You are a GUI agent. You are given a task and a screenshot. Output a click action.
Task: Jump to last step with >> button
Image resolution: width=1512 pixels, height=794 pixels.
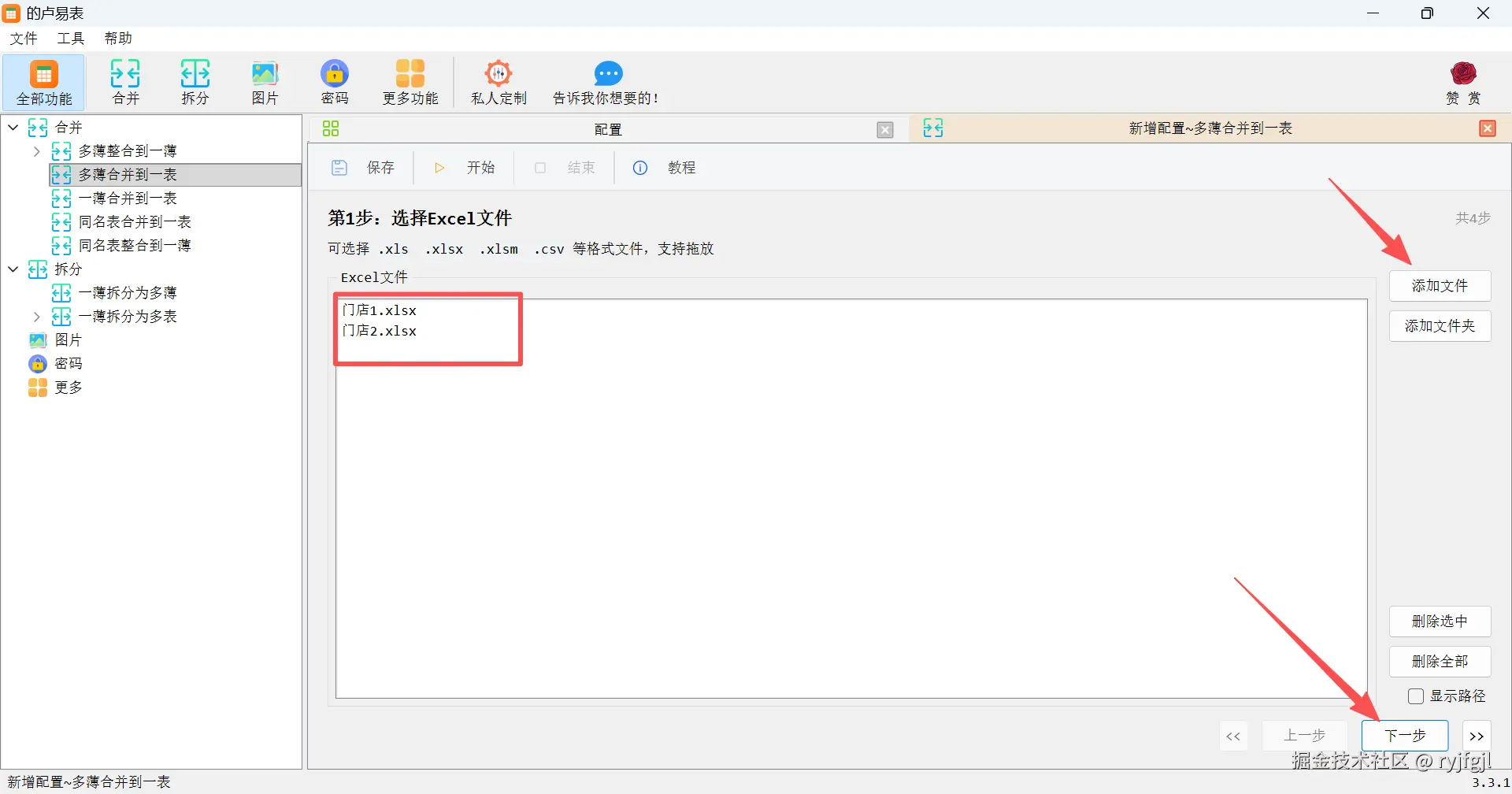[x=1477, y=736]
